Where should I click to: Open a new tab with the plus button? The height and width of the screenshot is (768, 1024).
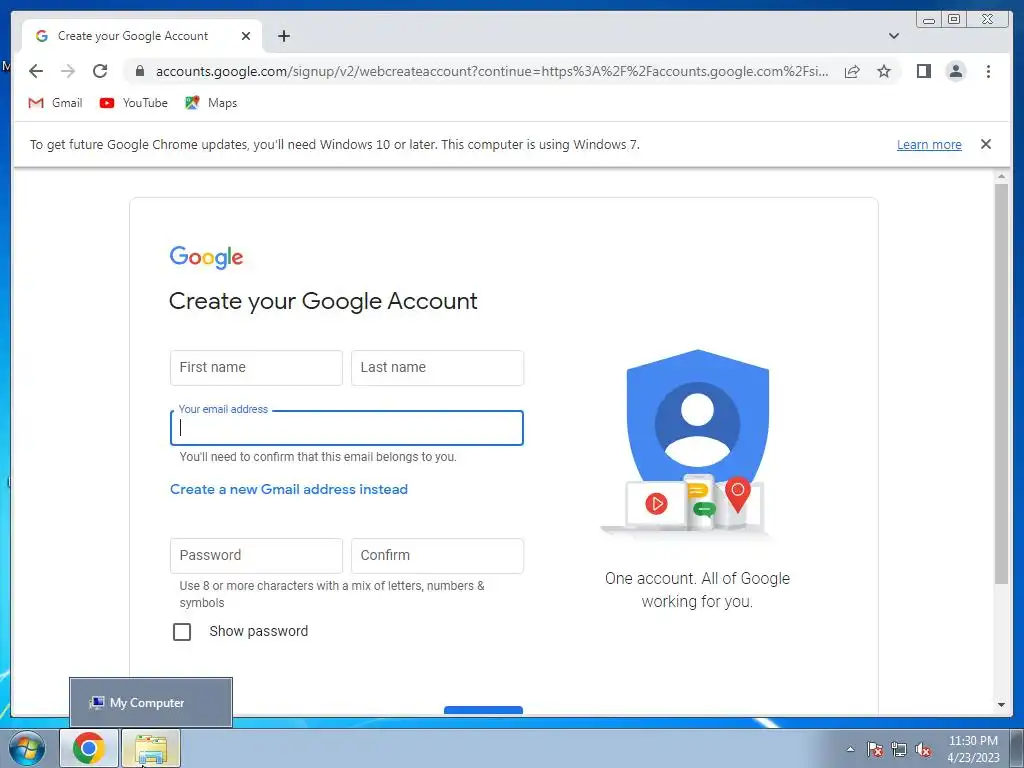coord(284,36)
